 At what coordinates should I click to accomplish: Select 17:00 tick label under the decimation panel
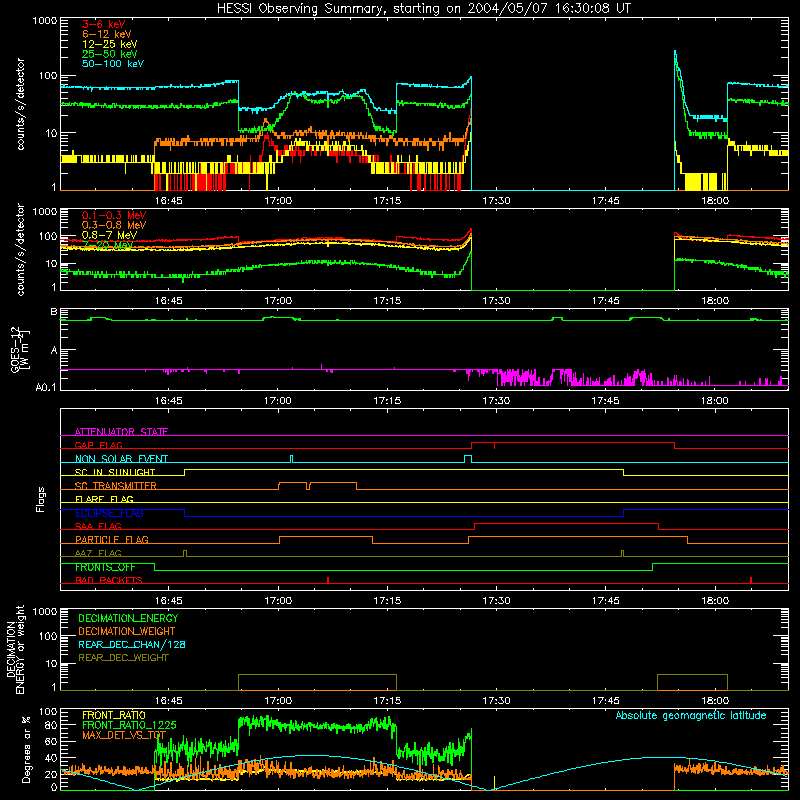tap(278, 701)
